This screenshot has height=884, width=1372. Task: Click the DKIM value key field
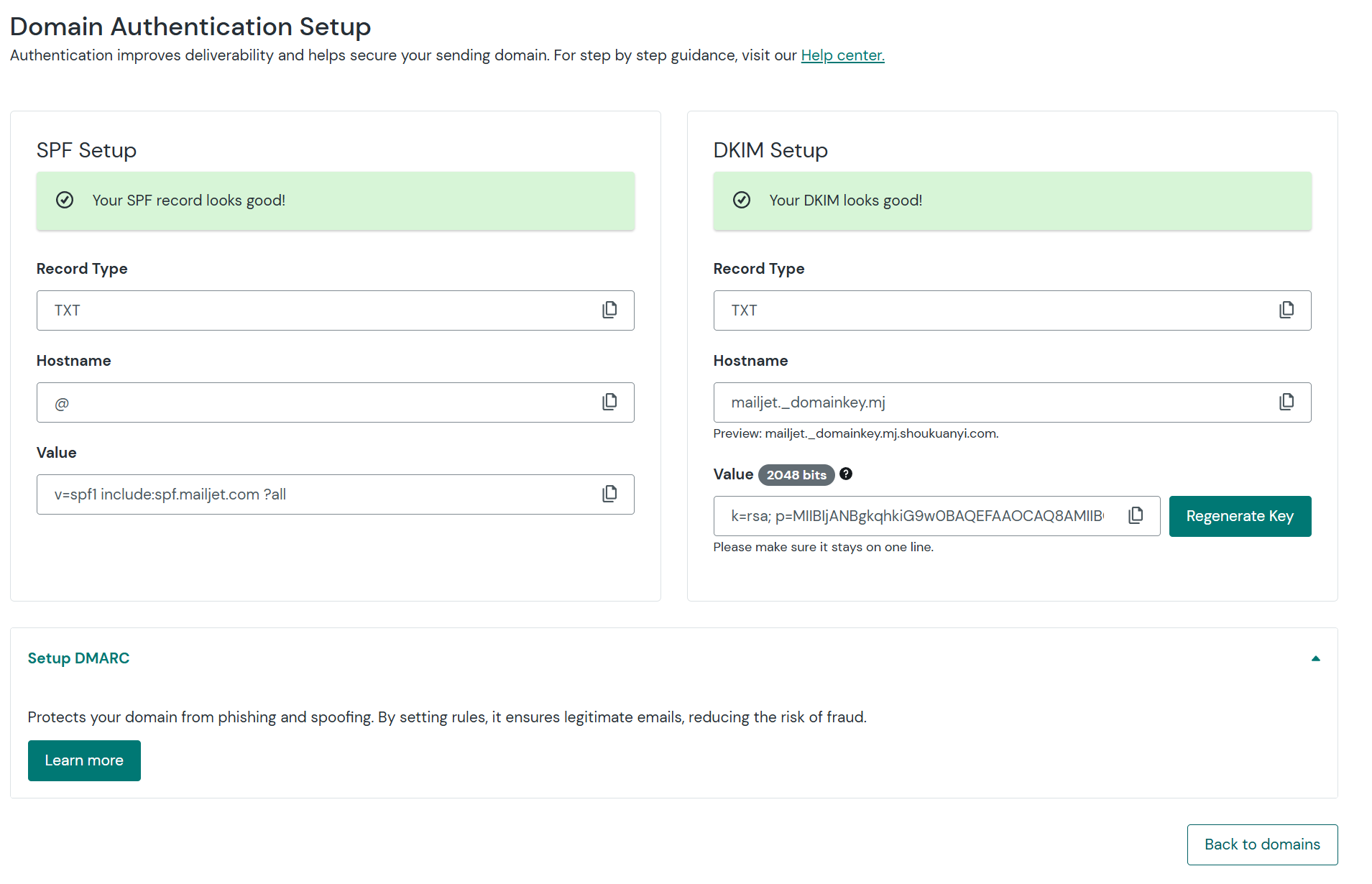pos(920,516)
